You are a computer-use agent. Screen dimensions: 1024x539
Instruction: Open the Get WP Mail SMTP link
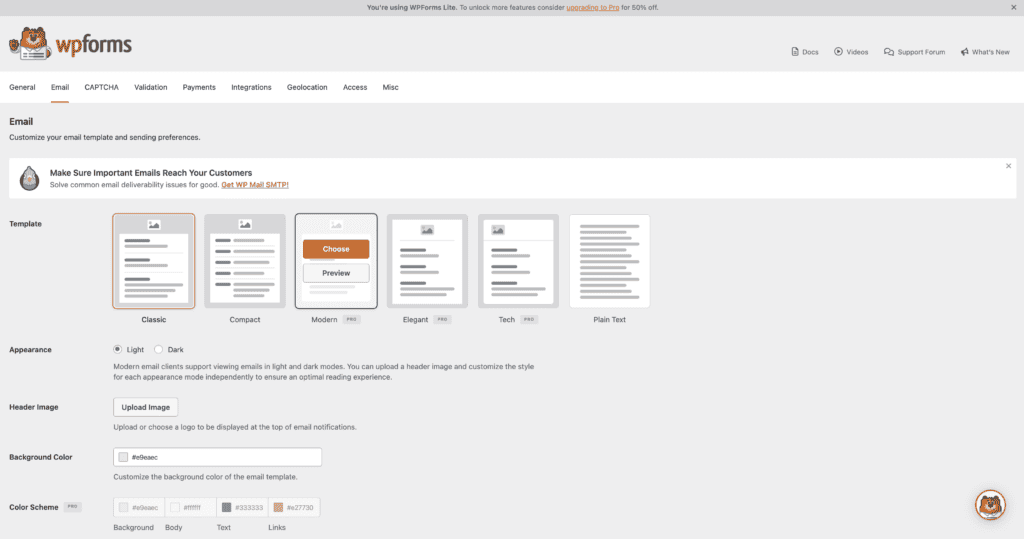255,185
